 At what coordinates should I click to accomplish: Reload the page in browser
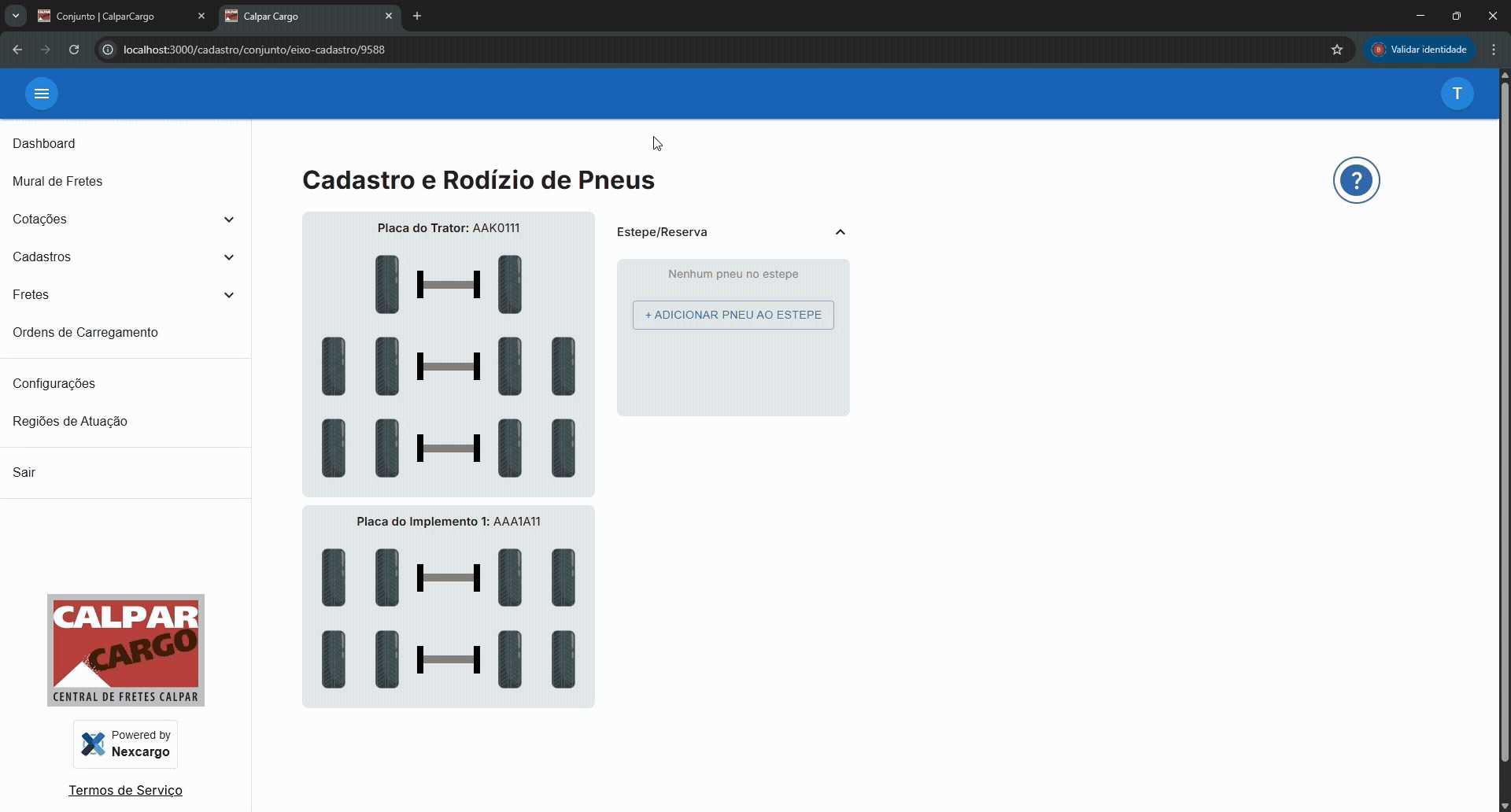pyautogui.click(x=74, y=50)
